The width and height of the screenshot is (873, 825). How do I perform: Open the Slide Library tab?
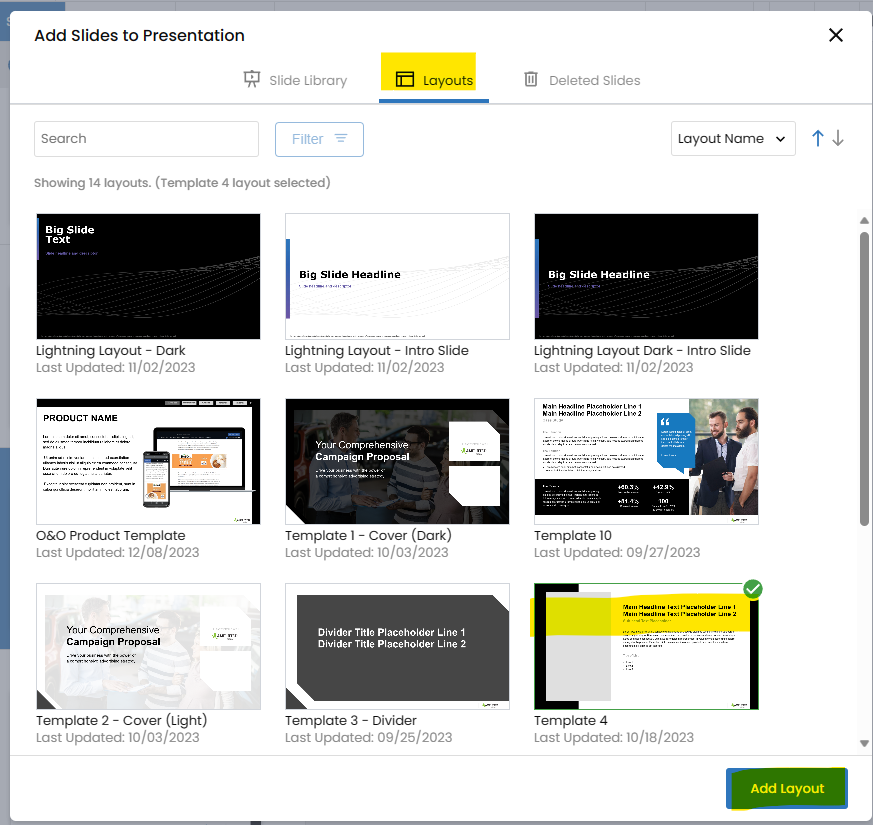295,80
